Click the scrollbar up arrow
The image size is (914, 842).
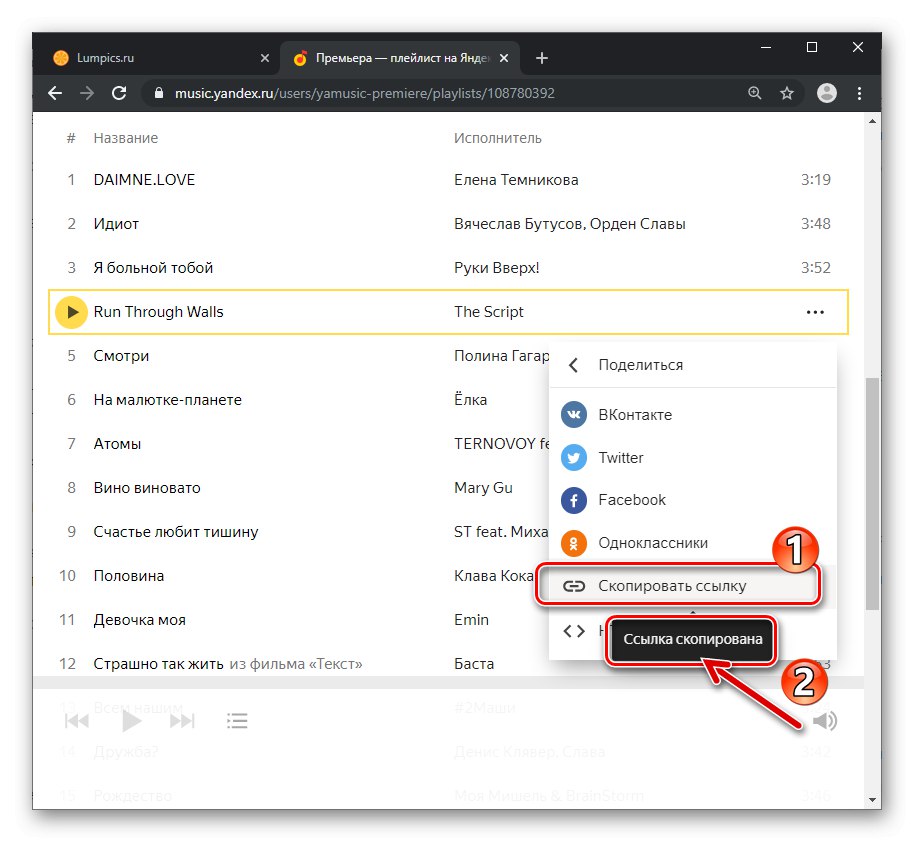(x=872, y=121)
